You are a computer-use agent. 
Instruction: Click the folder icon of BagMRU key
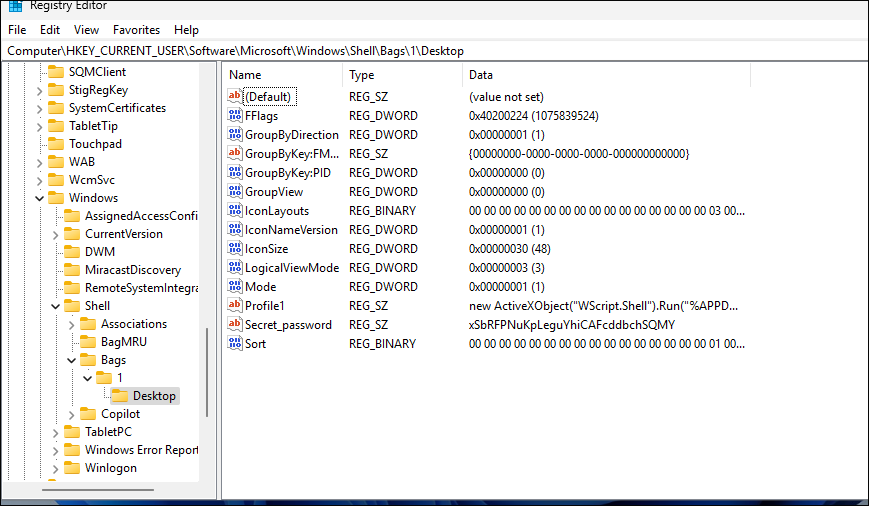coord(88,341)
